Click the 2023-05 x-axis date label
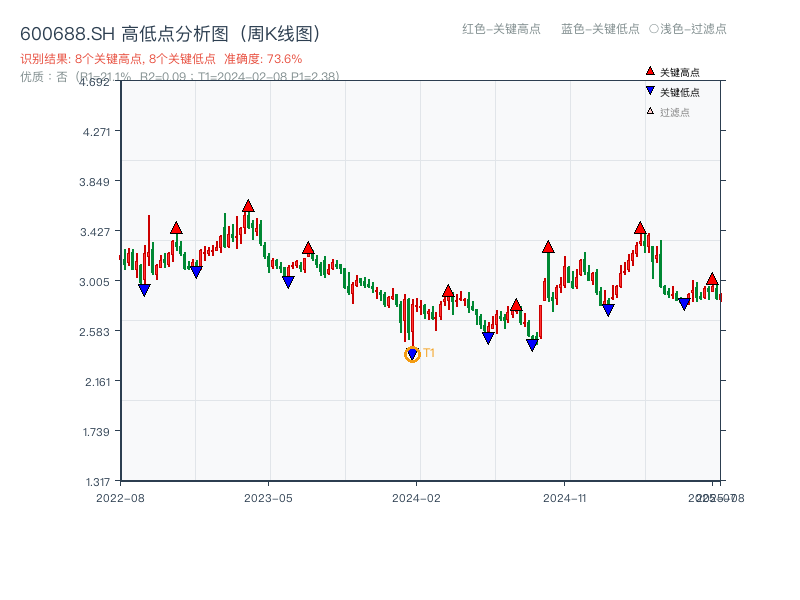Image resolution: width=800 pixels, height=600 pixels. 268,497
